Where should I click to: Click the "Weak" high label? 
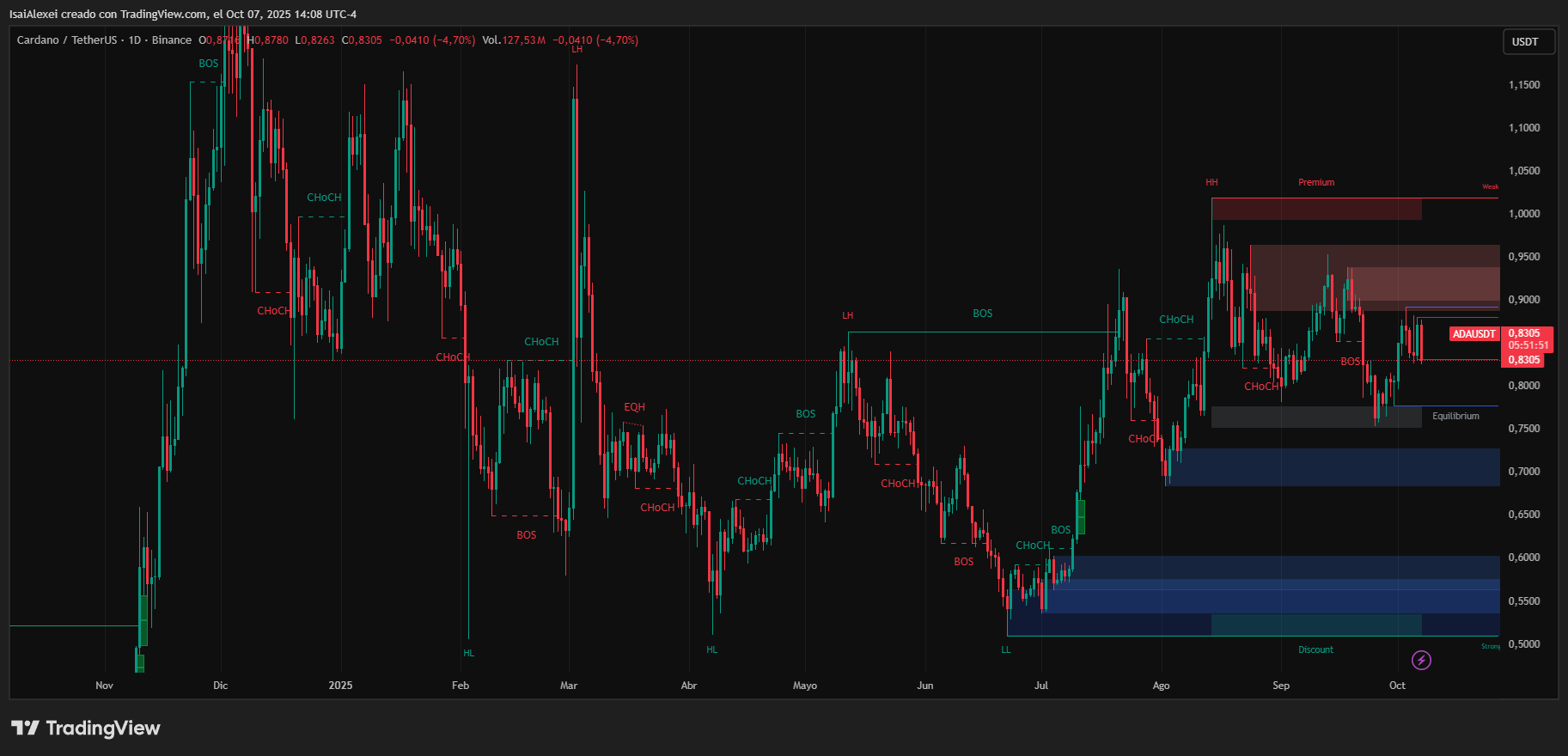[1491, 186]
